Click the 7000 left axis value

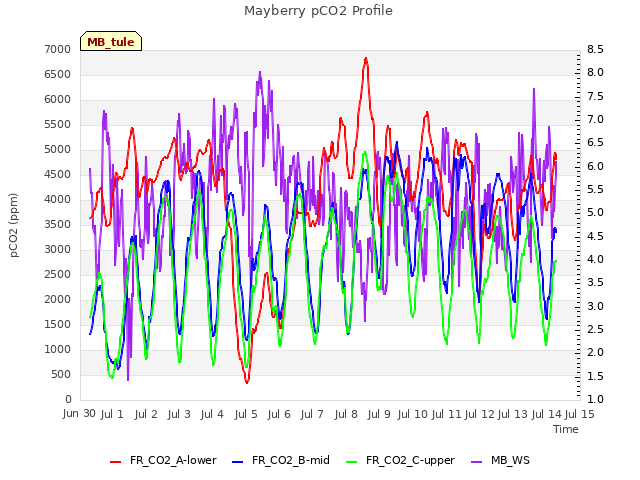pos(58,49)
